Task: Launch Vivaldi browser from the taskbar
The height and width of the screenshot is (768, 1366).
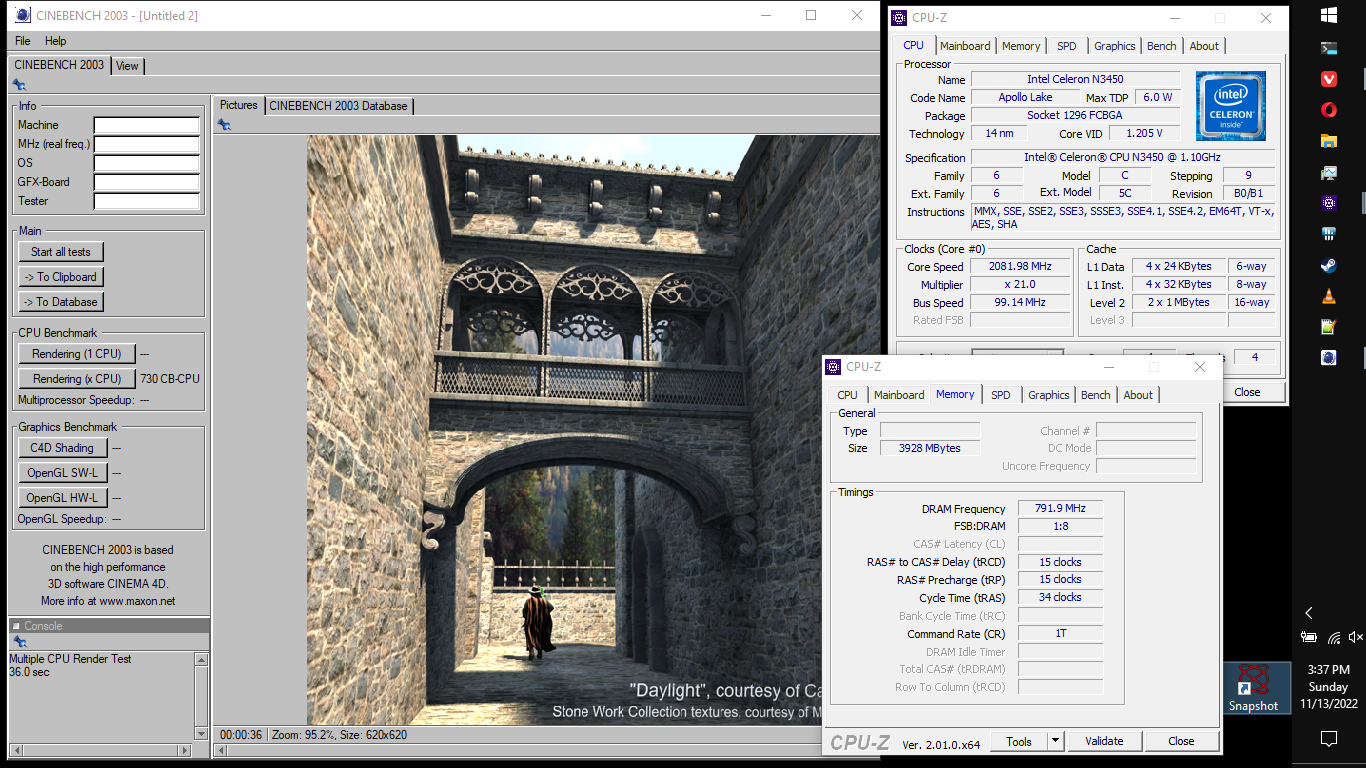Action: pos(1329,78)
